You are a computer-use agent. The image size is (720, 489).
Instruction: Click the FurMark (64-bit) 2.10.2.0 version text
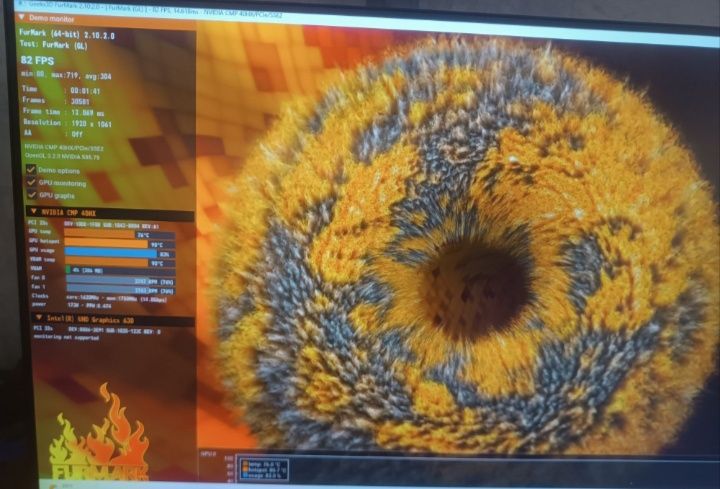(67, 35)
